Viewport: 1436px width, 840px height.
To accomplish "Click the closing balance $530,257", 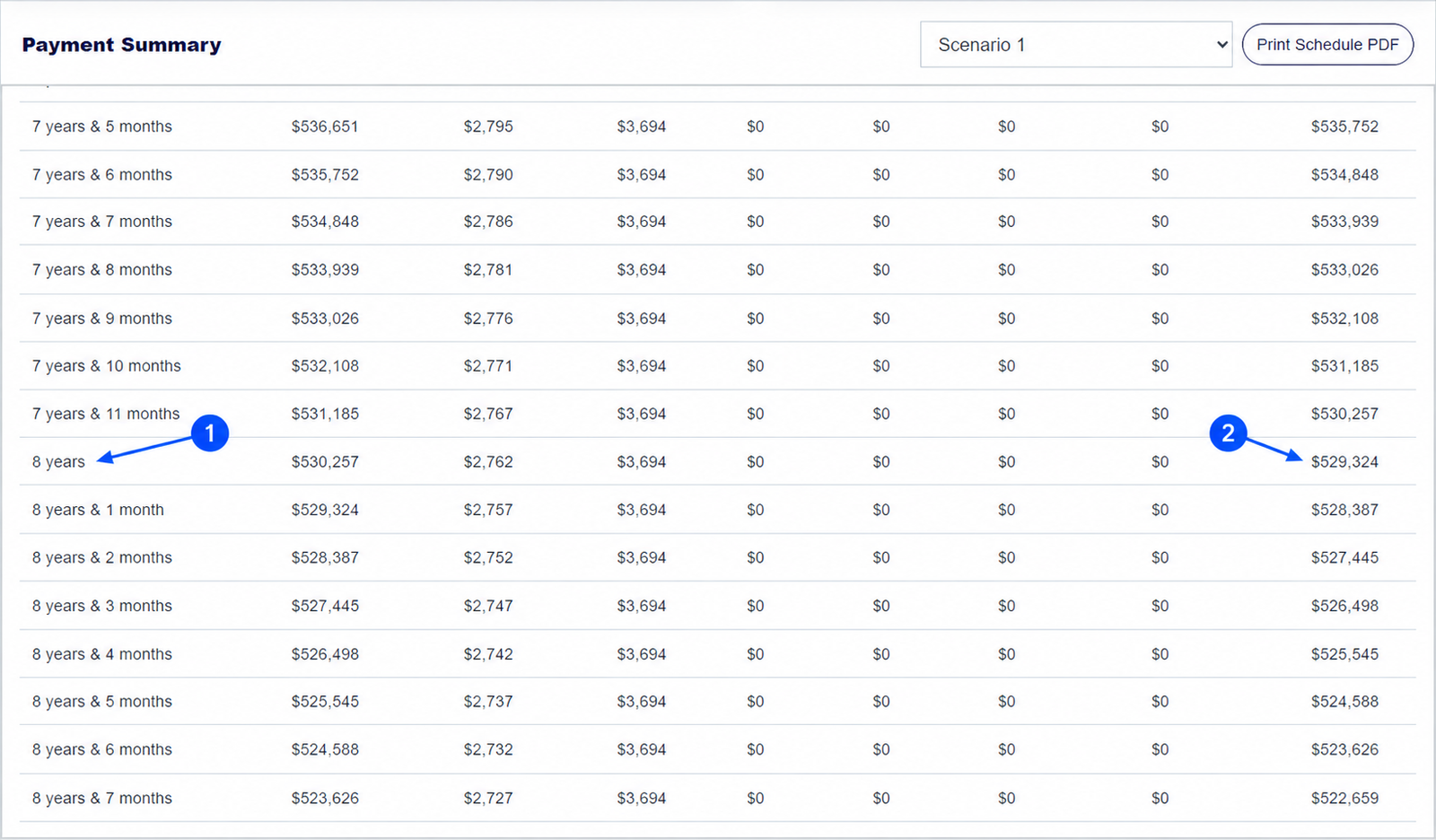I will pyautogui.click(x=1344, y=414).
